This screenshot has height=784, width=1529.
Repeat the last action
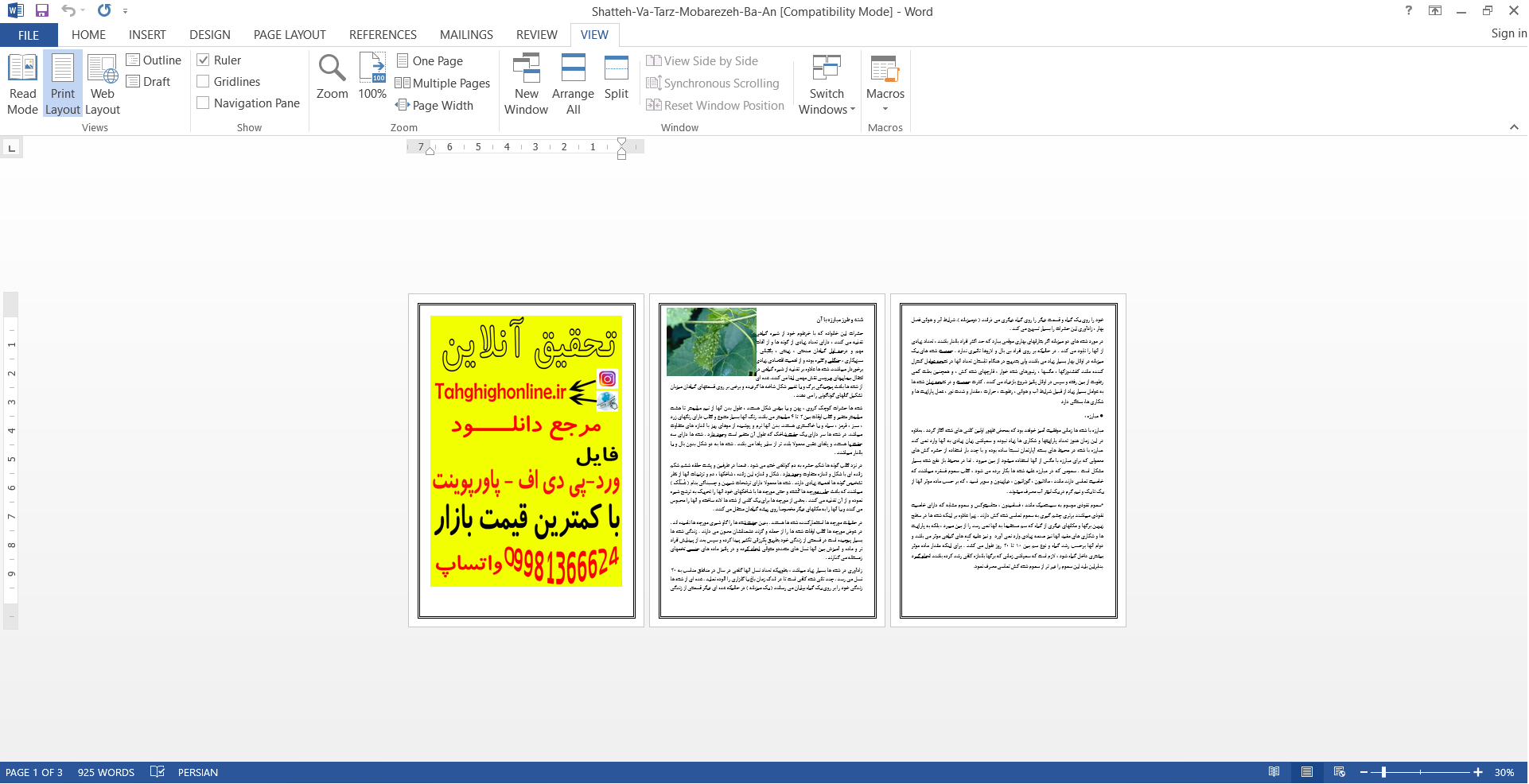pyautogui.click(x=104, y=11)
